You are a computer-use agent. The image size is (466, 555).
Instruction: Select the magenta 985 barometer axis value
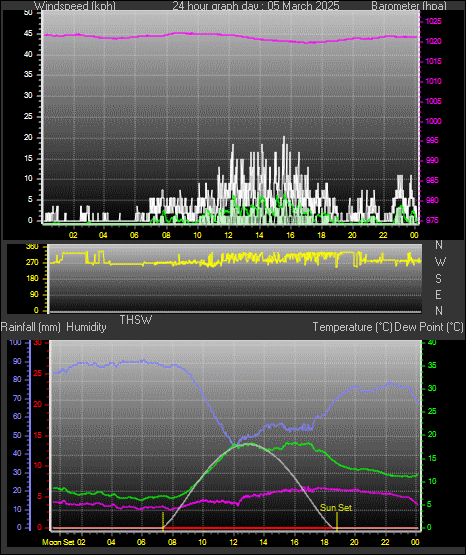[432, 181]
